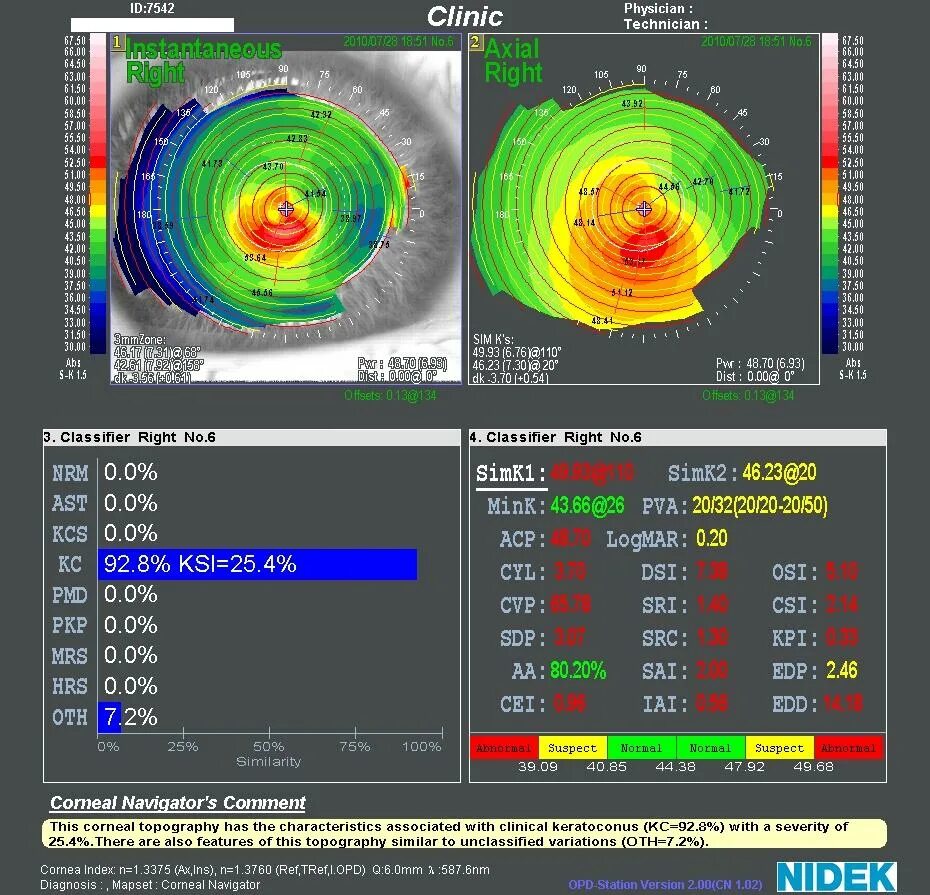Click the left diopter color scale bar
Image resolution: width=930 pixels, height=895 pixels.
point(97,193)
